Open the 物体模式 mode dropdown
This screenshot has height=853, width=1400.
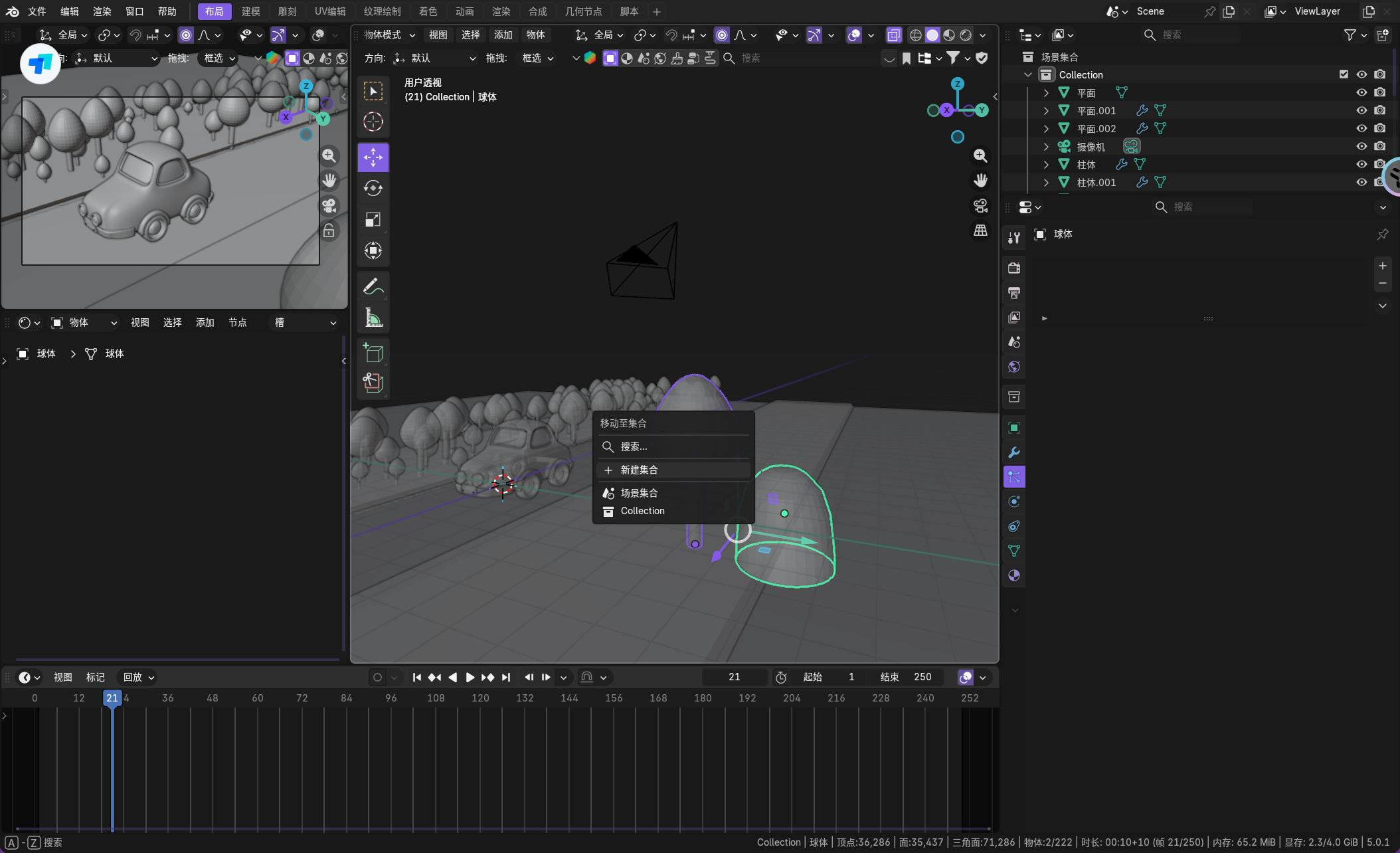pyautogui.click(x=389, y=35)
